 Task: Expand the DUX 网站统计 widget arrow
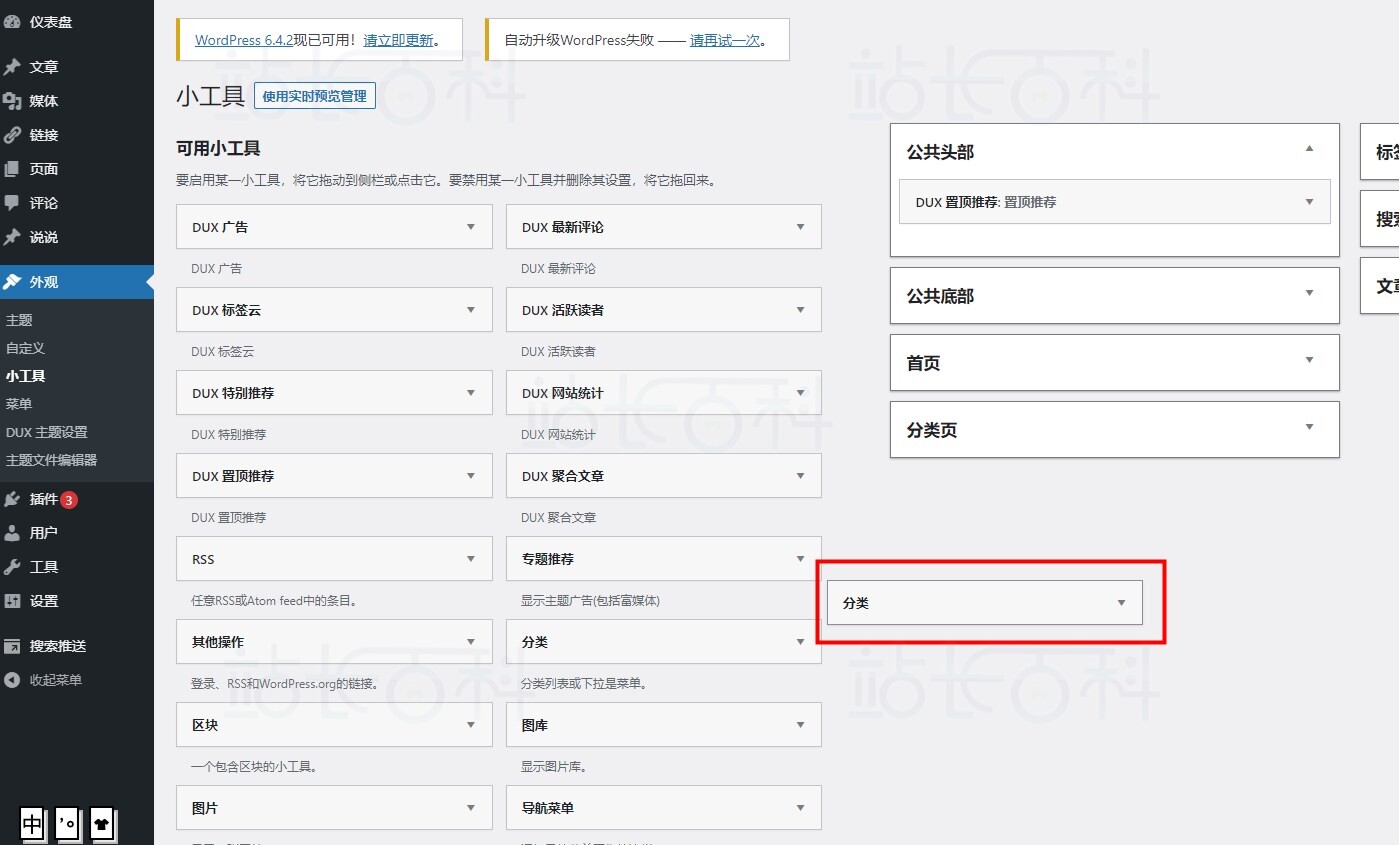(x=800, y=393)
